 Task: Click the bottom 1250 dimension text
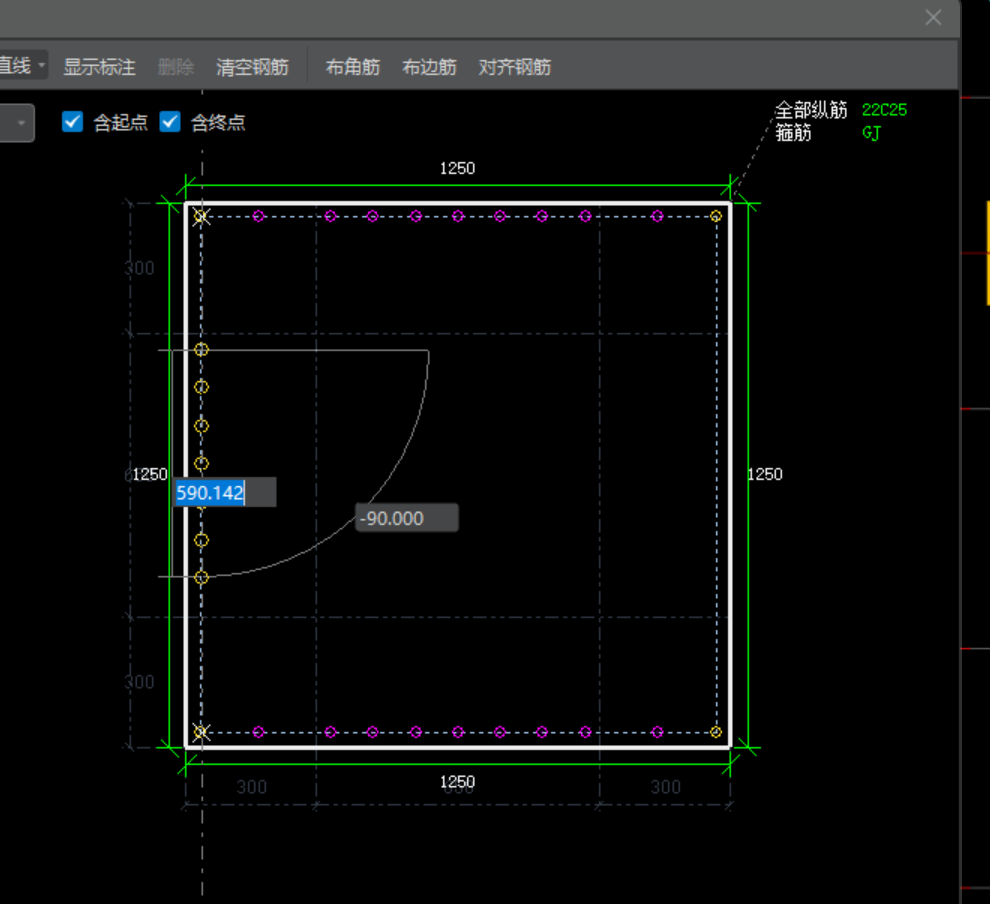(457, 782)
